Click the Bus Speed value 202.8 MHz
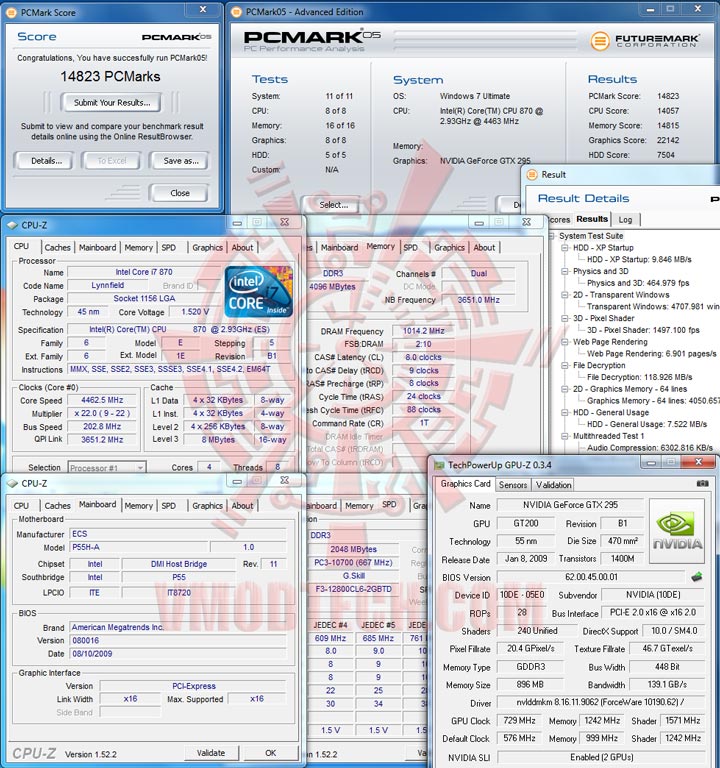 click(102, 427)
